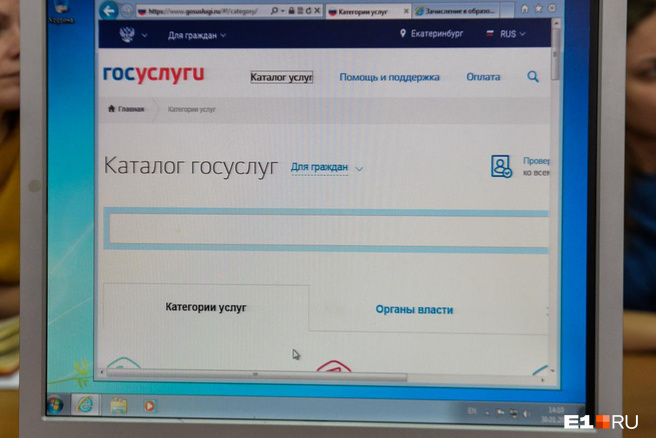
Task: Click the site search magnifier icon
Action: tap(533, 77)
